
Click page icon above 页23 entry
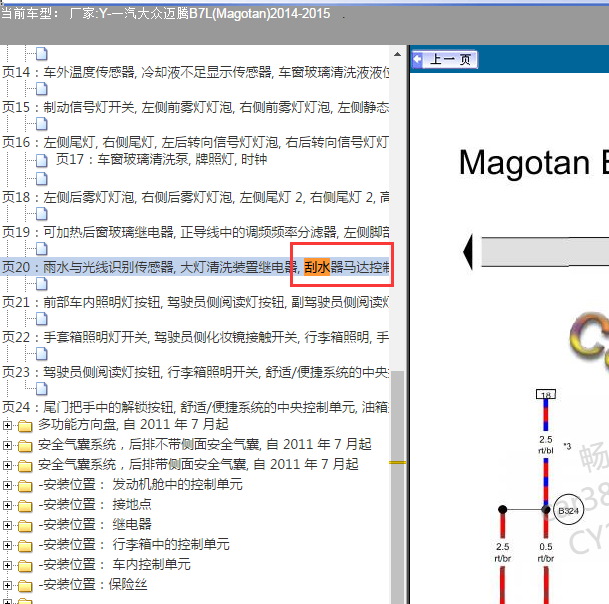point(42,354)
